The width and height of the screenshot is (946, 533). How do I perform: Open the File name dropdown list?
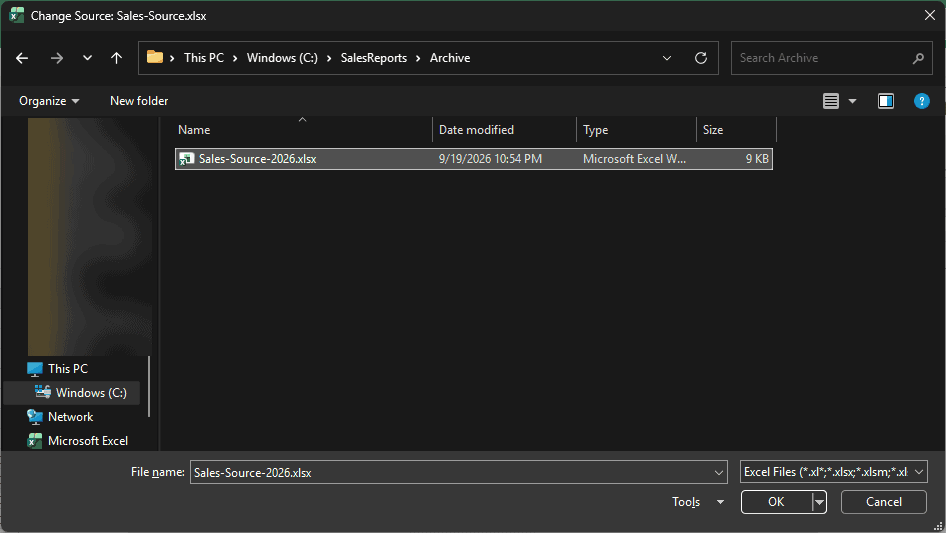coord(719,473)
